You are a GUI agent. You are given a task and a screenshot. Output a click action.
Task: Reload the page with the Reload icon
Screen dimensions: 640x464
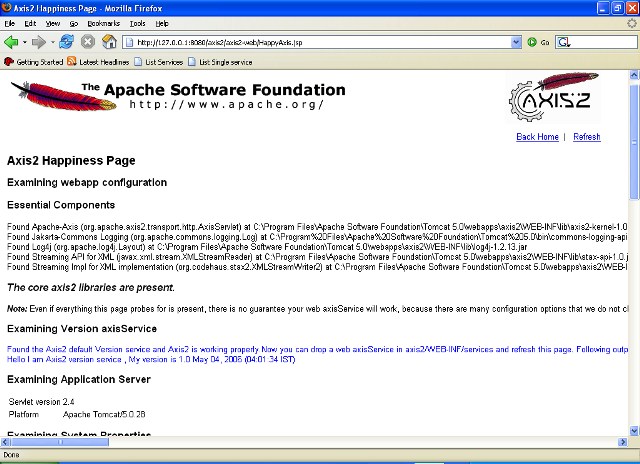click(x=67, y=42)
